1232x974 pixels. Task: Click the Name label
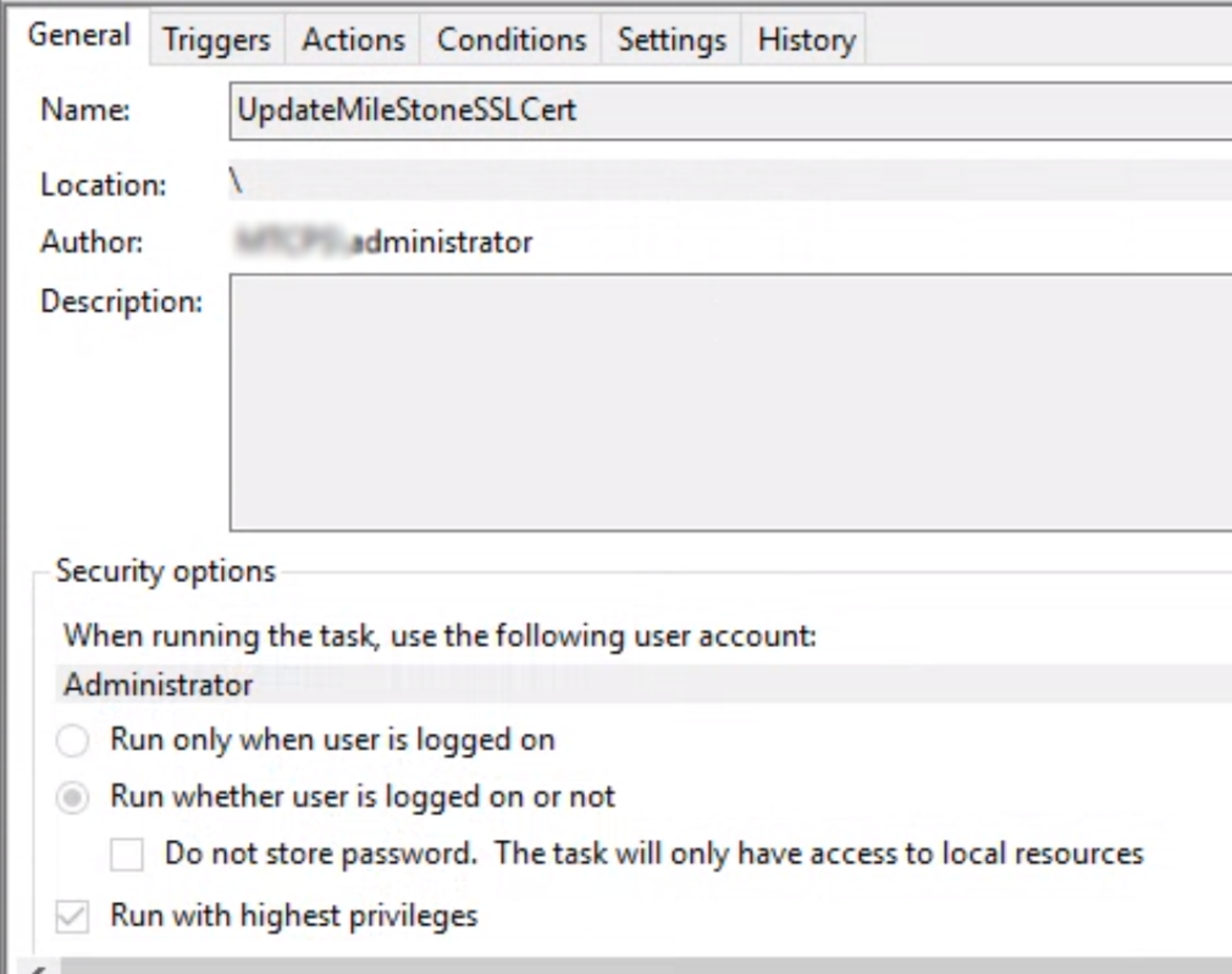[85, 111]
